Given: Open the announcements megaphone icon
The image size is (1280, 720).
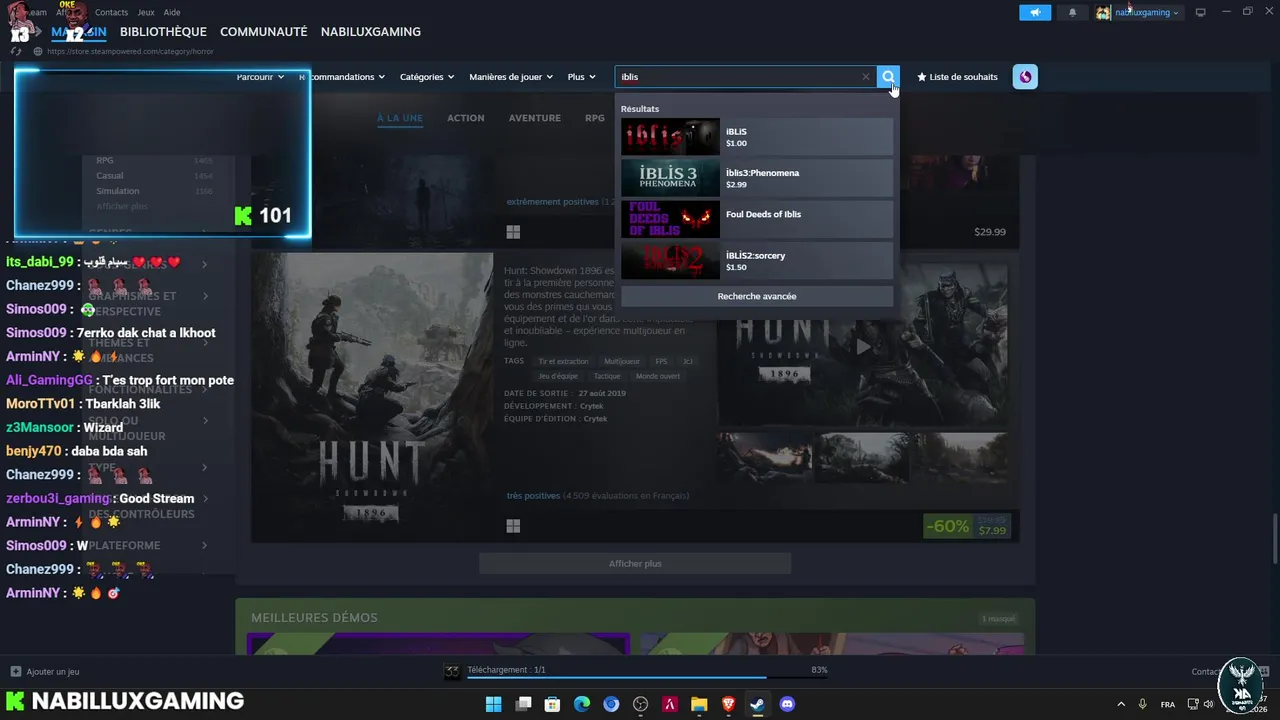Looking at the screenshot, I should pos(1035,12).
